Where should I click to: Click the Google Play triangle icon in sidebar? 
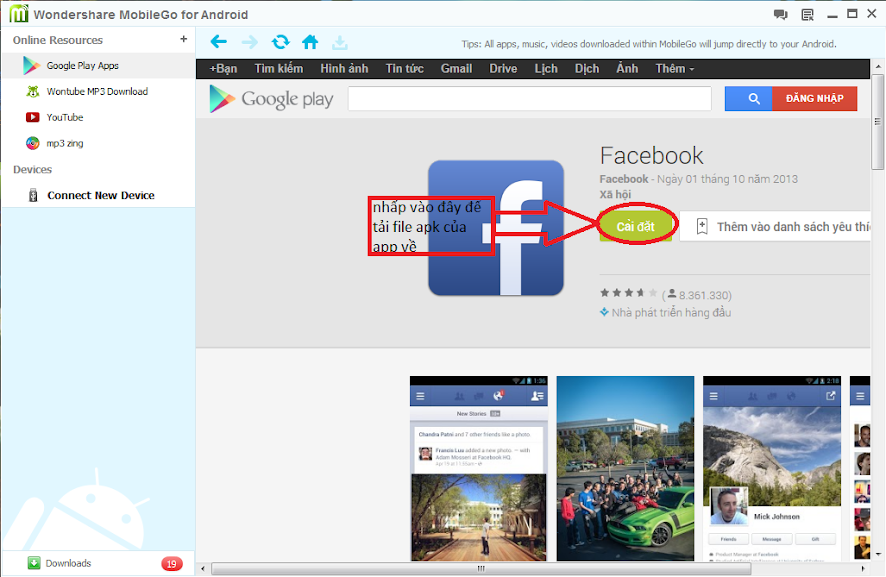[31, 66]
